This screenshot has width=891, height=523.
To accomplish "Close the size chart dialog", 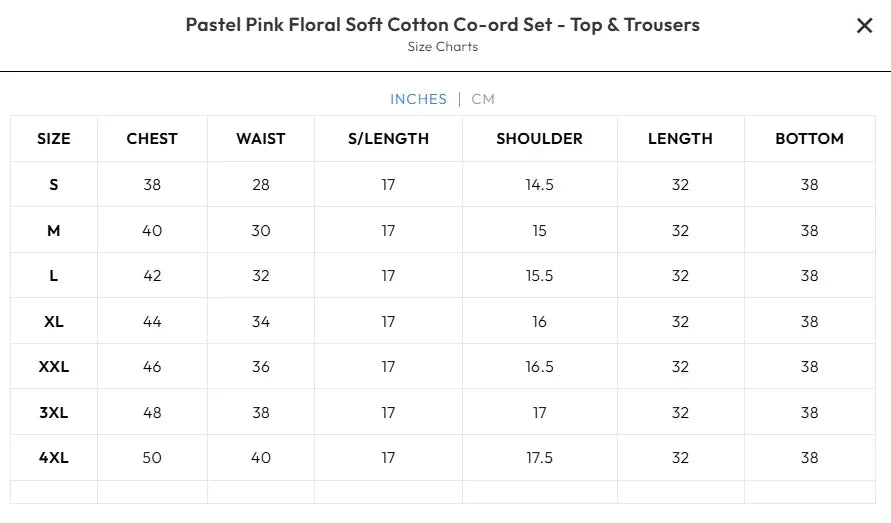I will pos(865,26).
